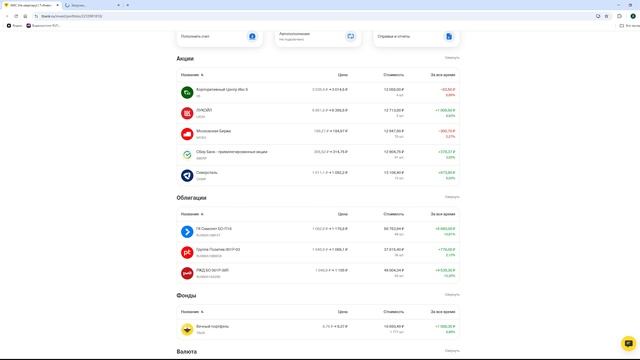Switch to the first browser tab
The width and height of the screenshot is (640, 360).
pos(31,5)
